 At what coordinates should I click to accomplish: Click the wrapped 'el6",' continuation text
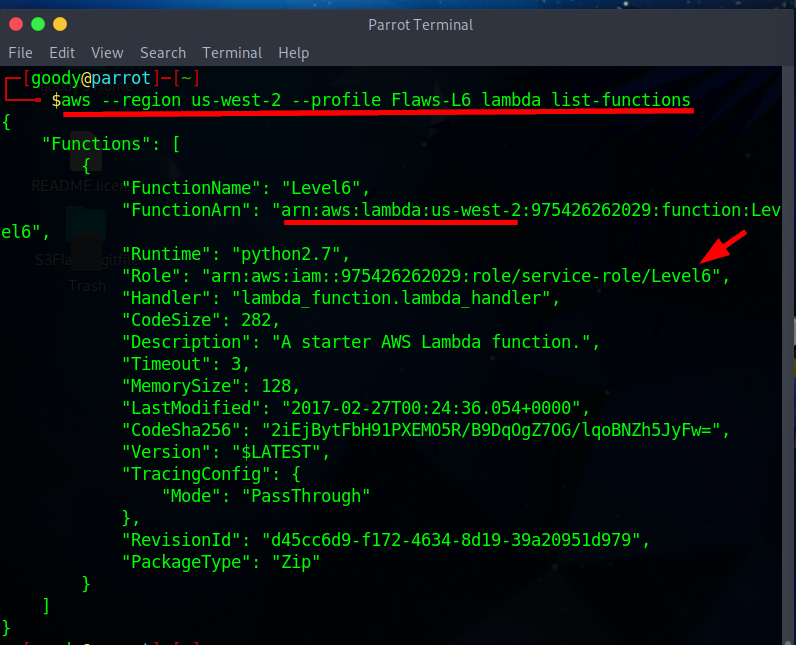coord(25,232)
